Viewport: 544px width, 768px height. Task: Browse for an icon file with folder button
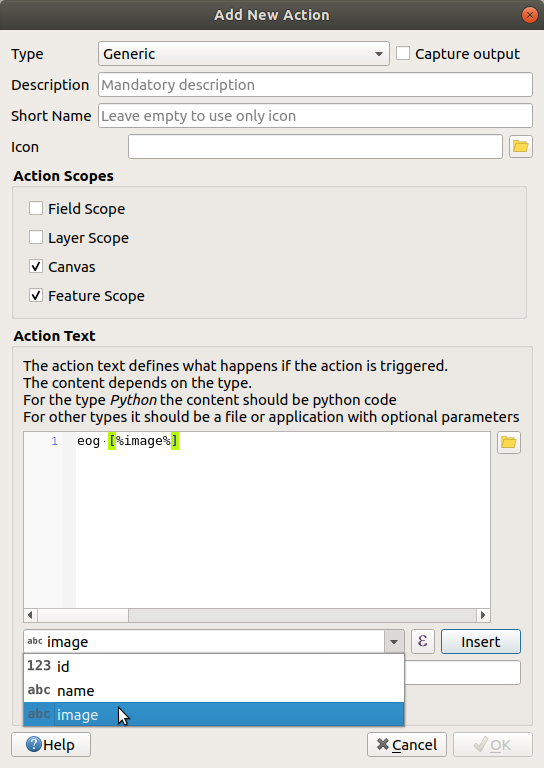pyautogui.click(x=520, y=146)
